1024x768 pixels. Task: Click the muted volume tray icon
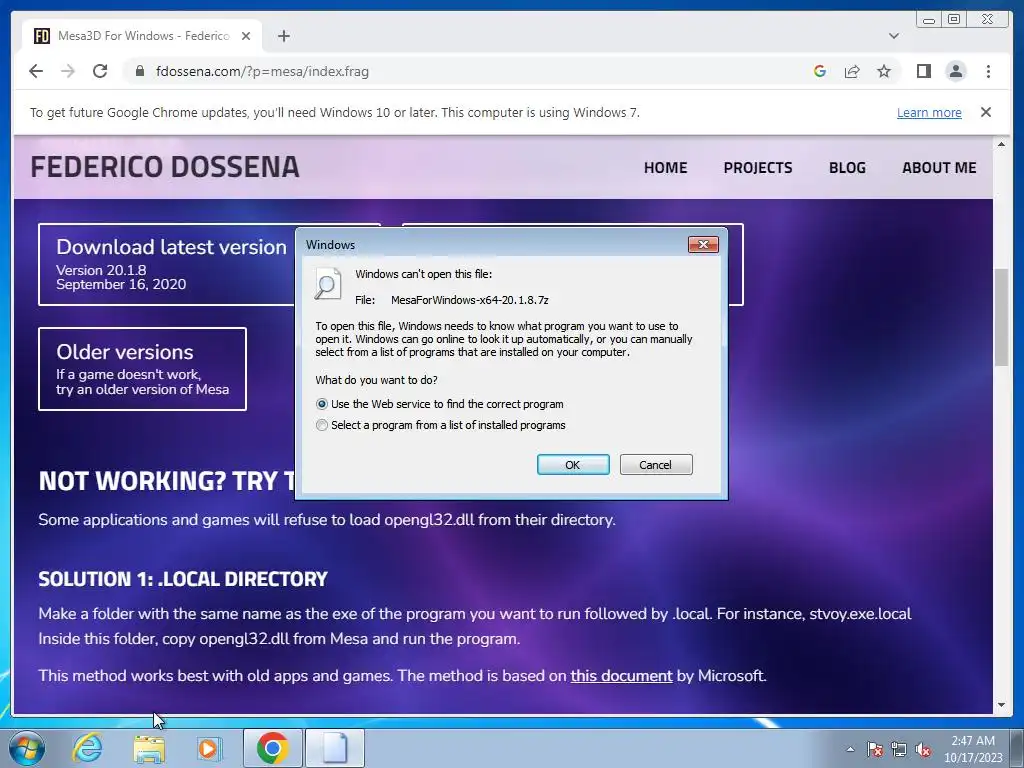pos(923,749)
